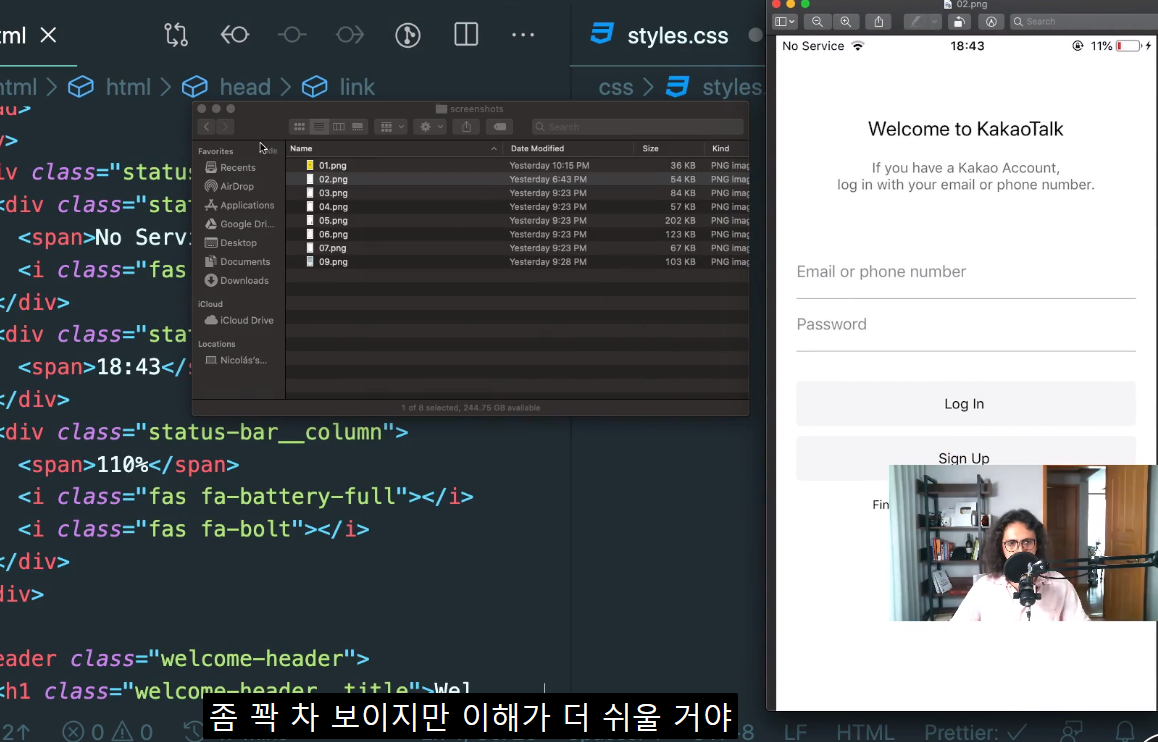Image resolution: width=1158 pixels, height=742 pixels.
Task: Select file 07.png in Finder
Action: [x=518, y=248]
